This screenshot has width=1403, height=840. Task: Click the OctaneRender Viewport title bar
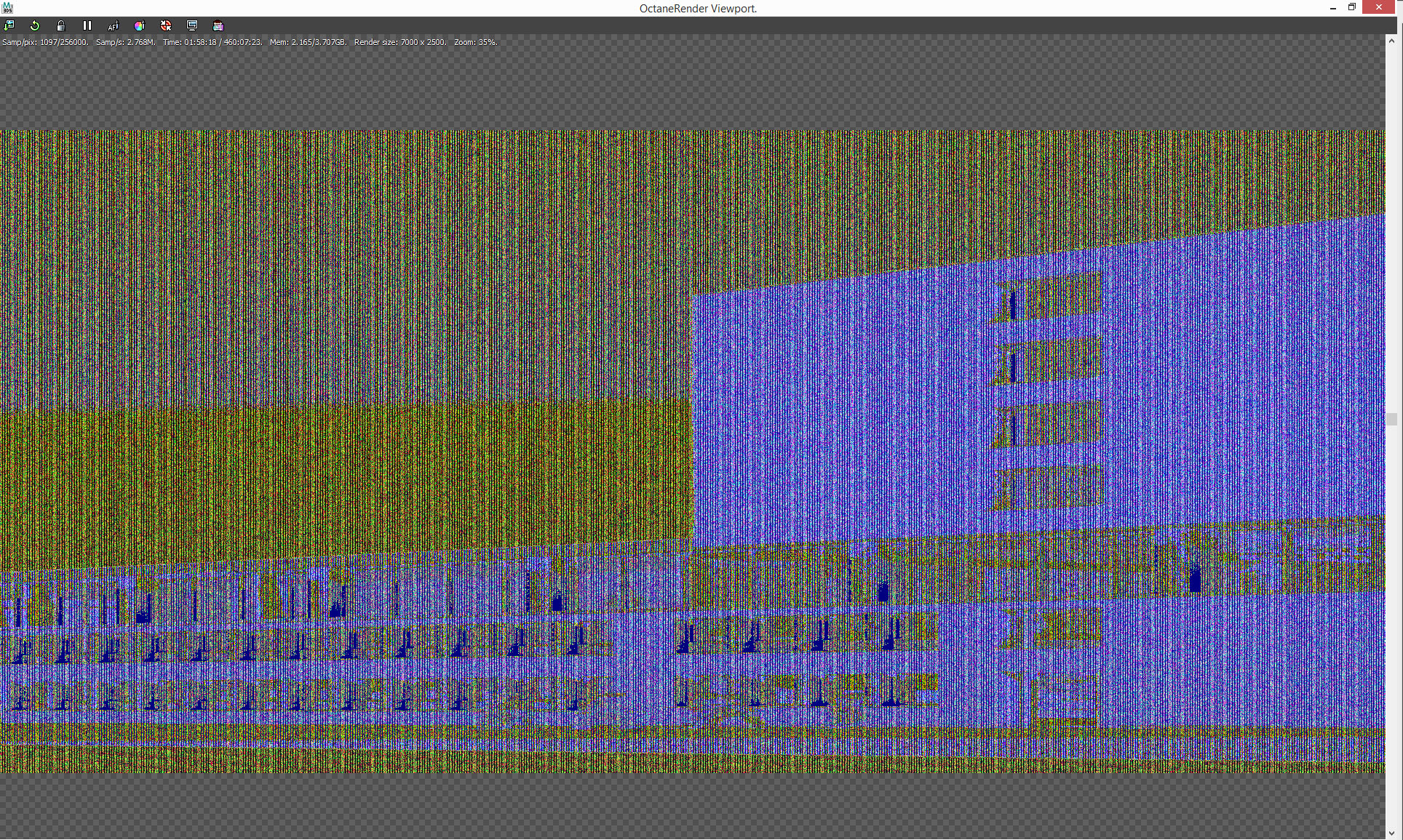[698, 8]
